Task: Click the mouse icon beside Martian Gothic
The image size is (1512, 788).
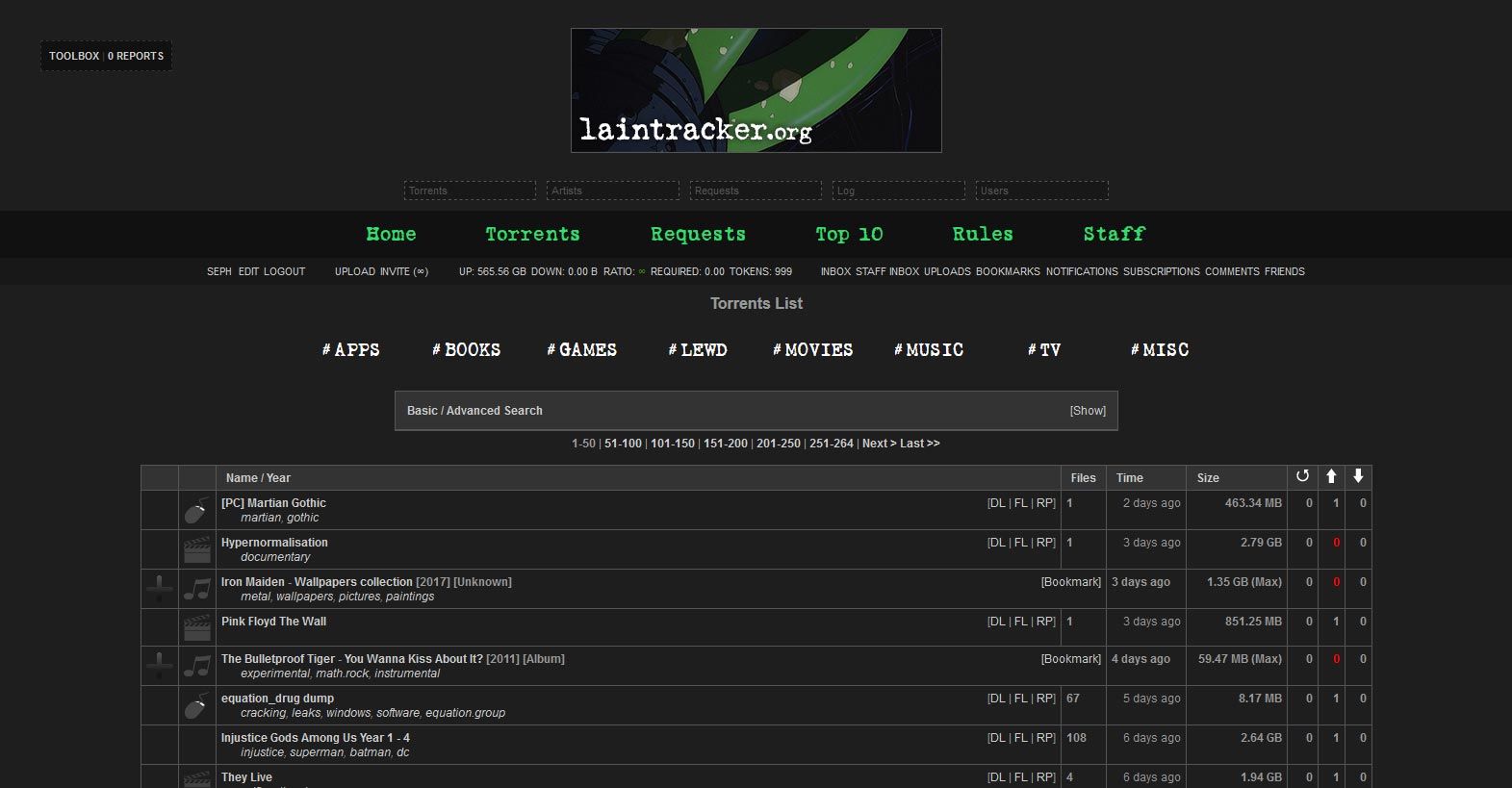Action: point(196,511)
